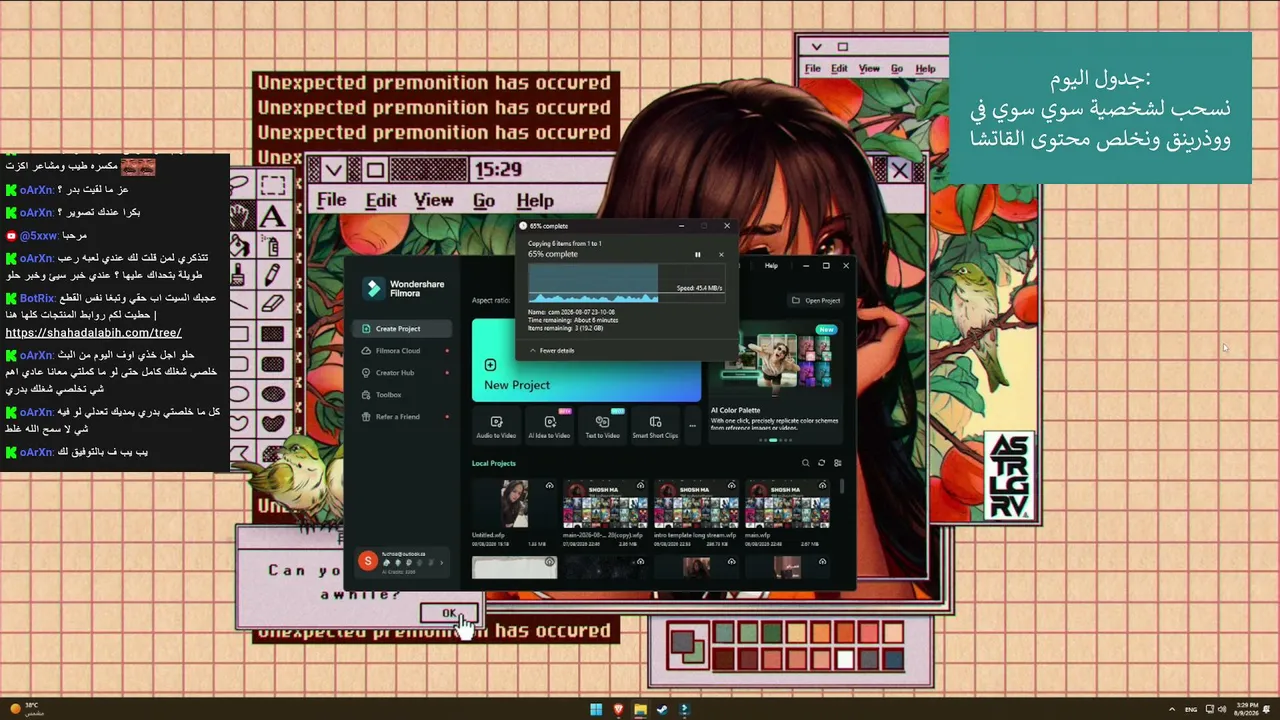Go to Creator Hub in the sidebar
Screen dimensions: 1280x720
point(402,373)
